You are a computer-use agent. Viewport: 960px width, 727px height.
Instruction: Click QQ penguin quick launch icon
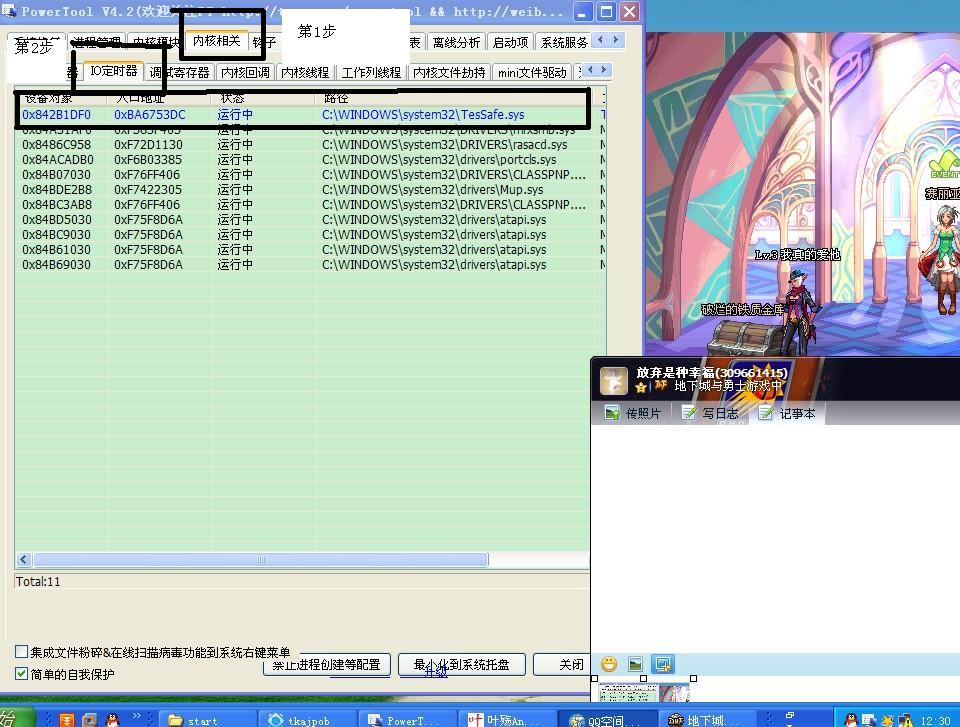pyautogui.click(x=111, y=720)
